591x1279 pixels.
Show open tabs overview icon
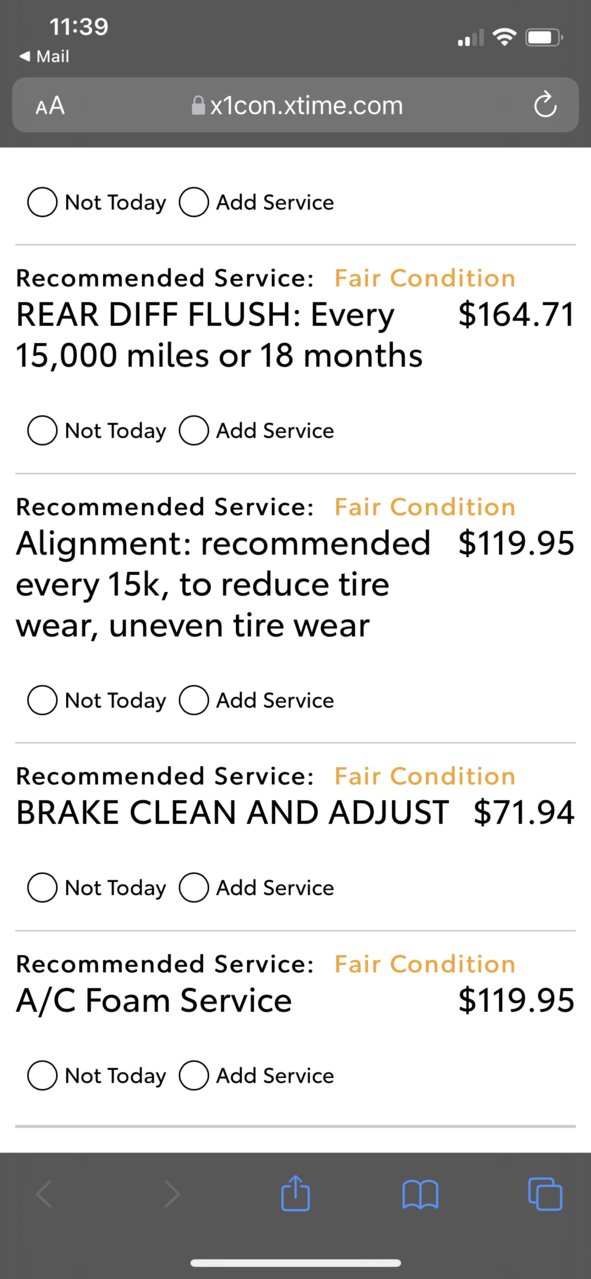pyautogui.click(x=545, y=1194)
